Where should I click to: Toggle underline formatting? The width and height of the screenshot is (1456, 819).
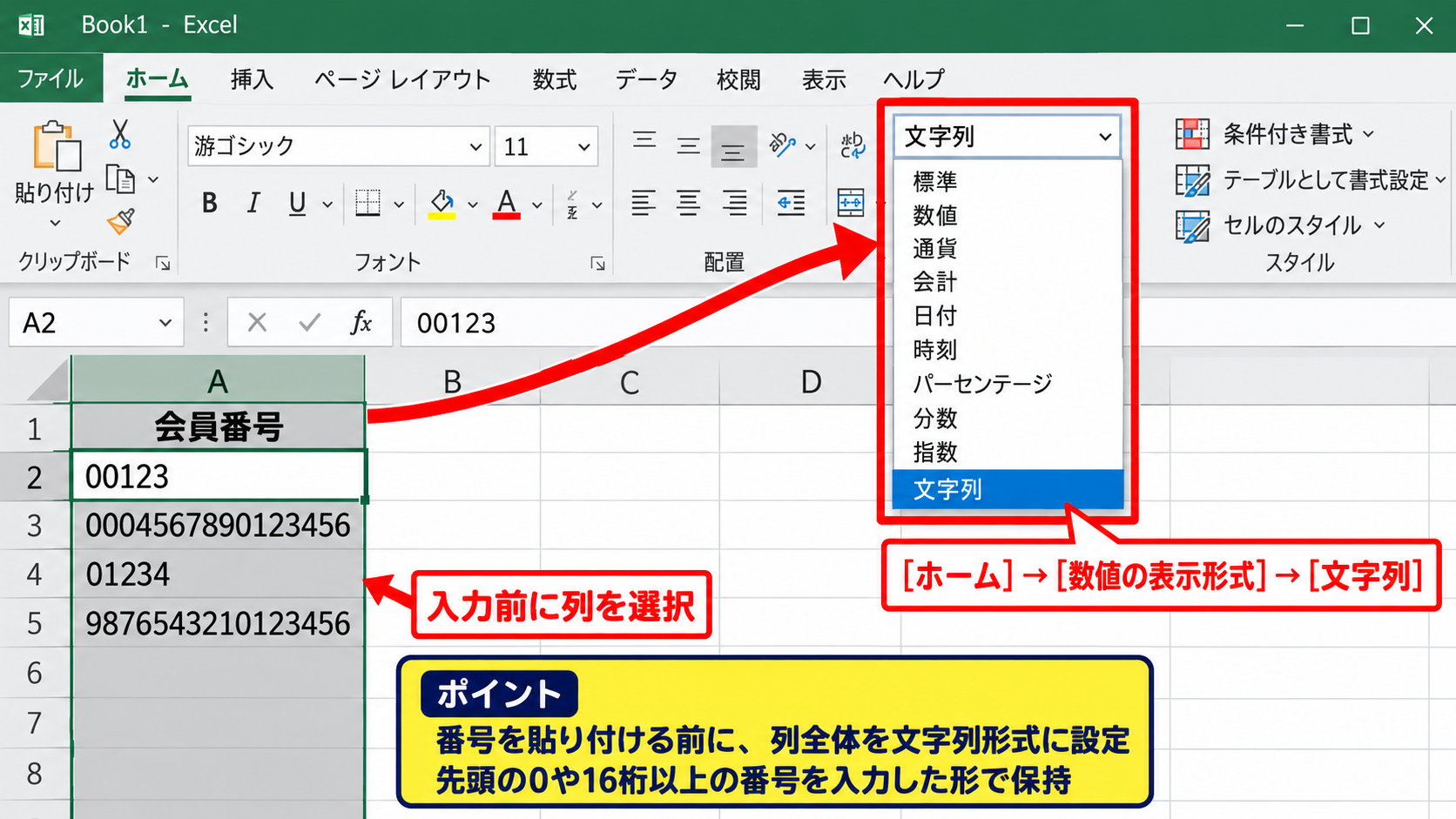(x=297, y=204)
